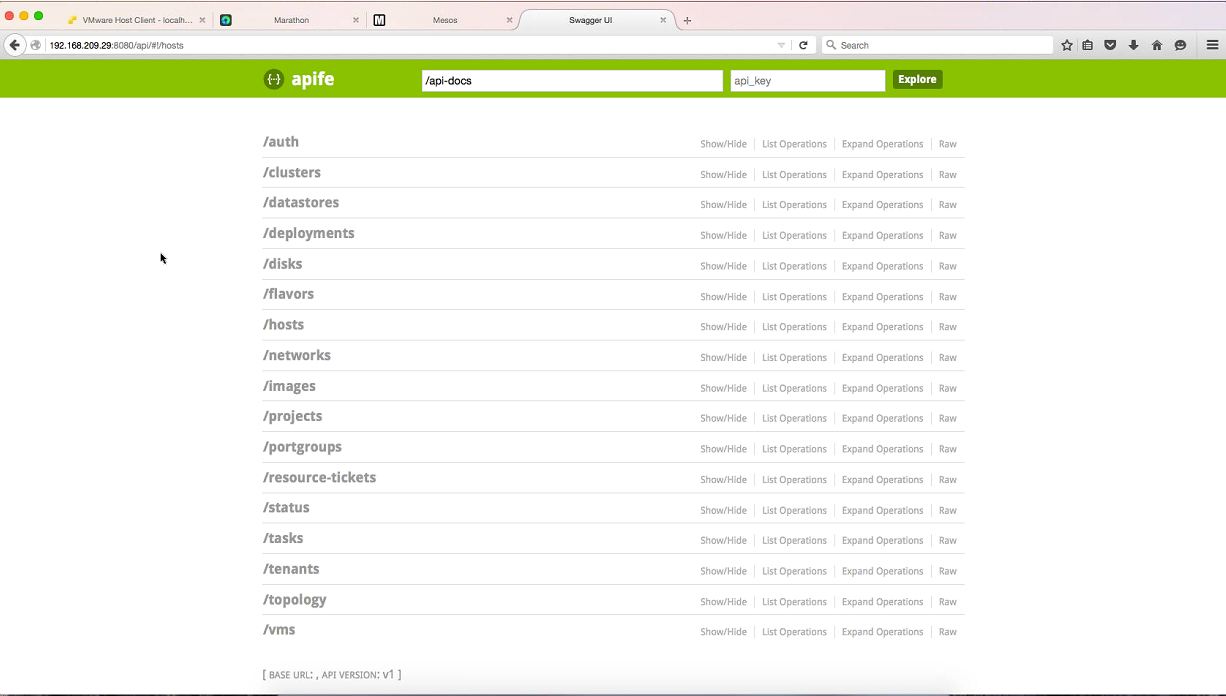Toggle Show/Hide for the /auth endpoint

coord(723,144)
